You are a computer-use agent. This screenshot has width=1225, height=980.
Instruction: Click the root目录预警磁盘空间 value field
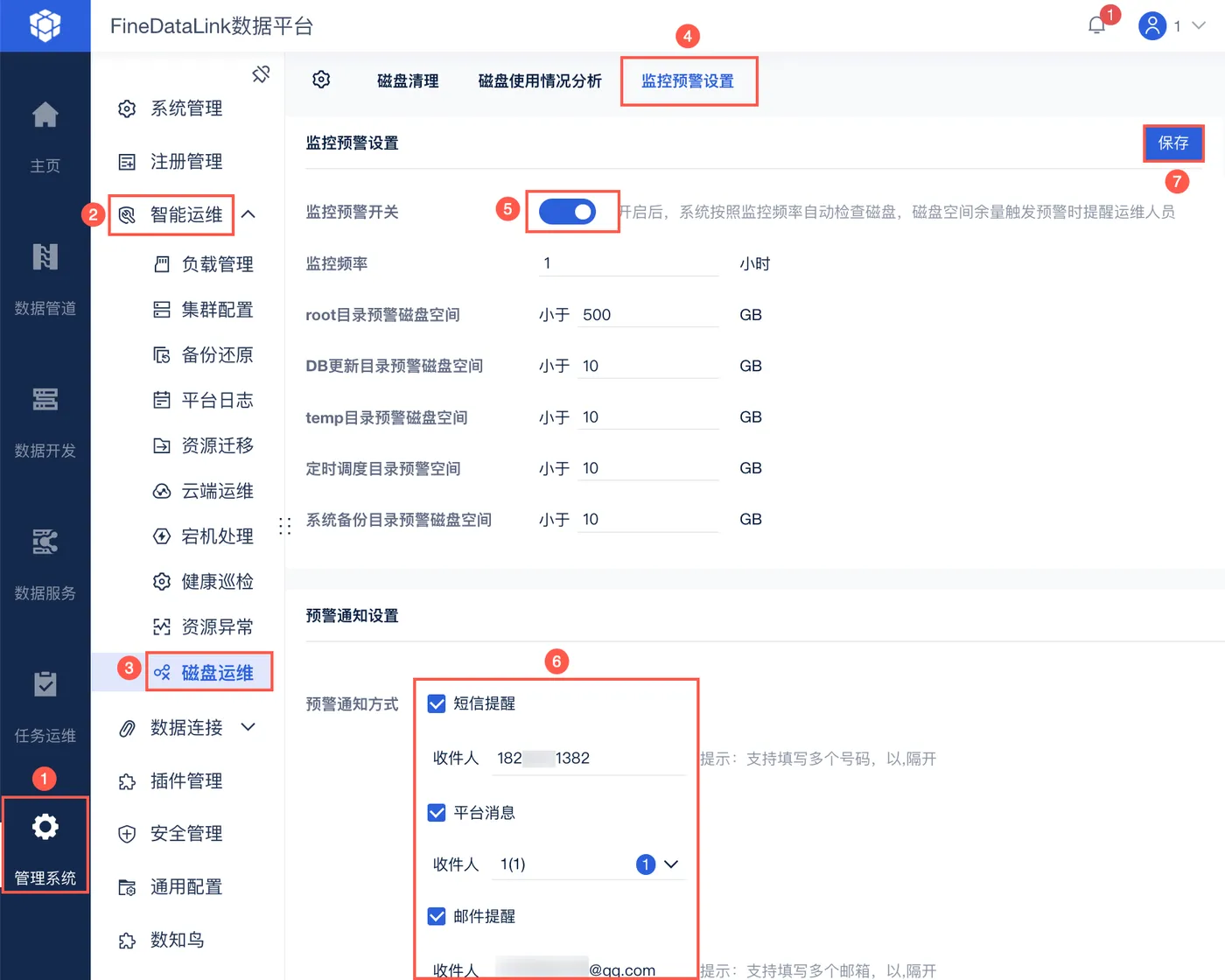(647, 315)
